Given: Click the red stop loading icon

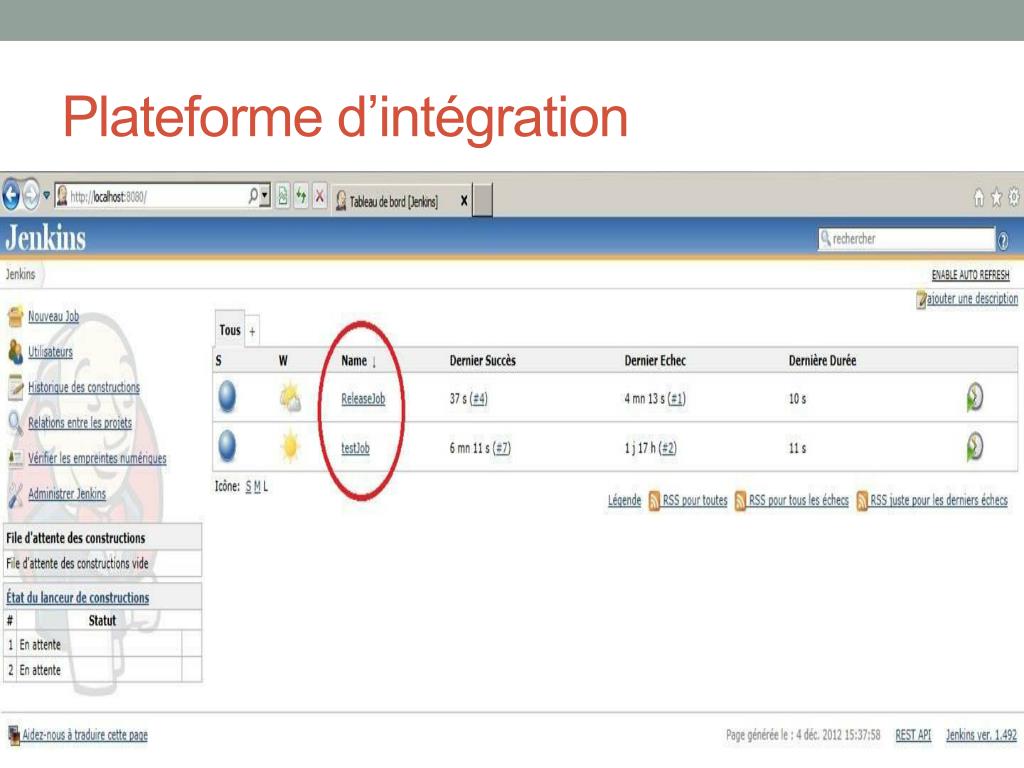Looking at the screenshot, I should click(319, 195).
